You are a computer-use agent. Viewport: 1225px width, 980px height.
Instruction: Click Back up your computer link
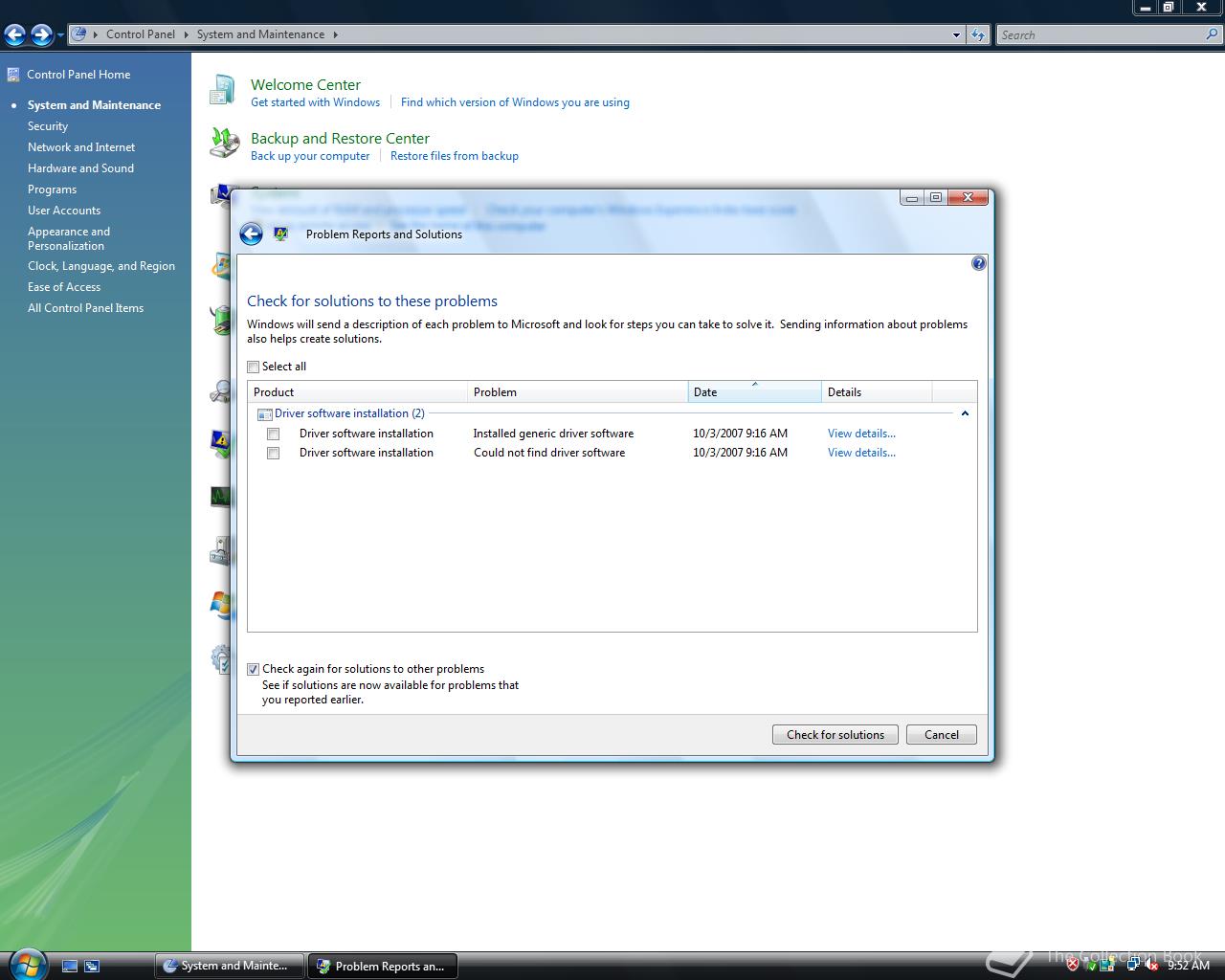(310, 156)
